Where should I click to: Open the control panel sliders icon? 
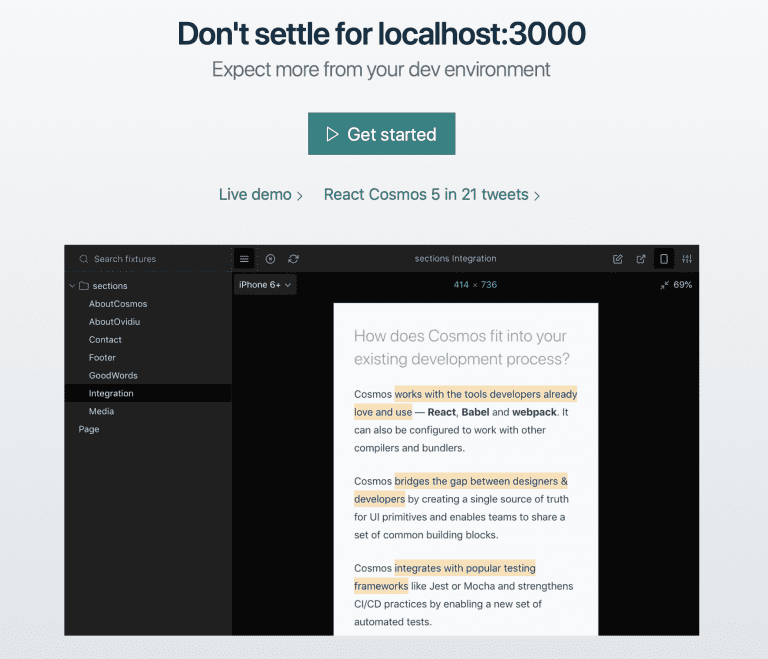687,259
